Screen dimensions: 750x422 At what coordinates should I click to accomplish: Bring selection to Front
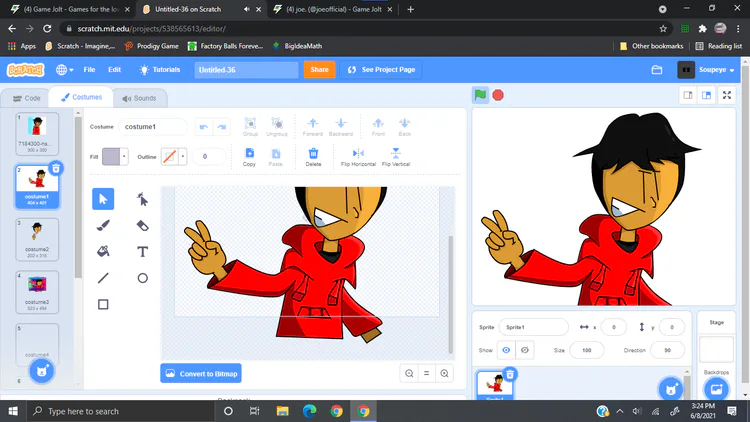[x=378, y=127]
